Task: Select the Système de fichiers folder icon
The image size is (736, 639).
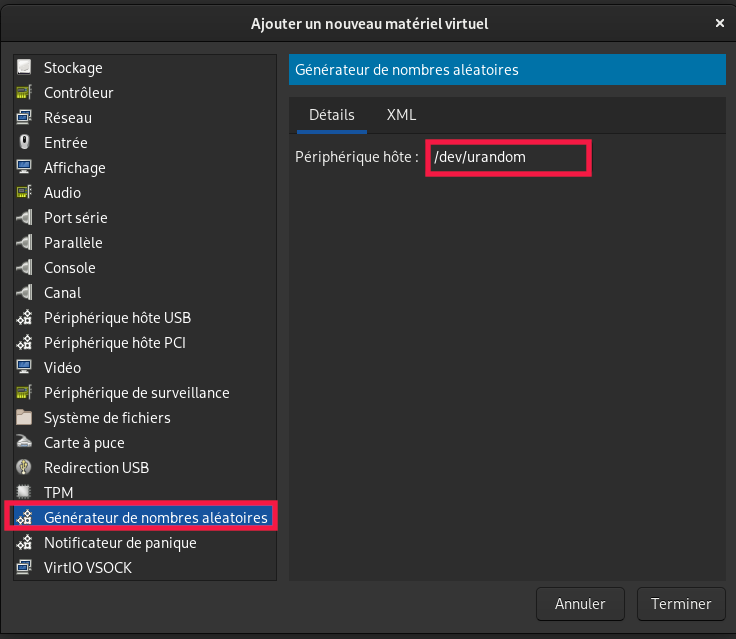Action: coord(25,418)
